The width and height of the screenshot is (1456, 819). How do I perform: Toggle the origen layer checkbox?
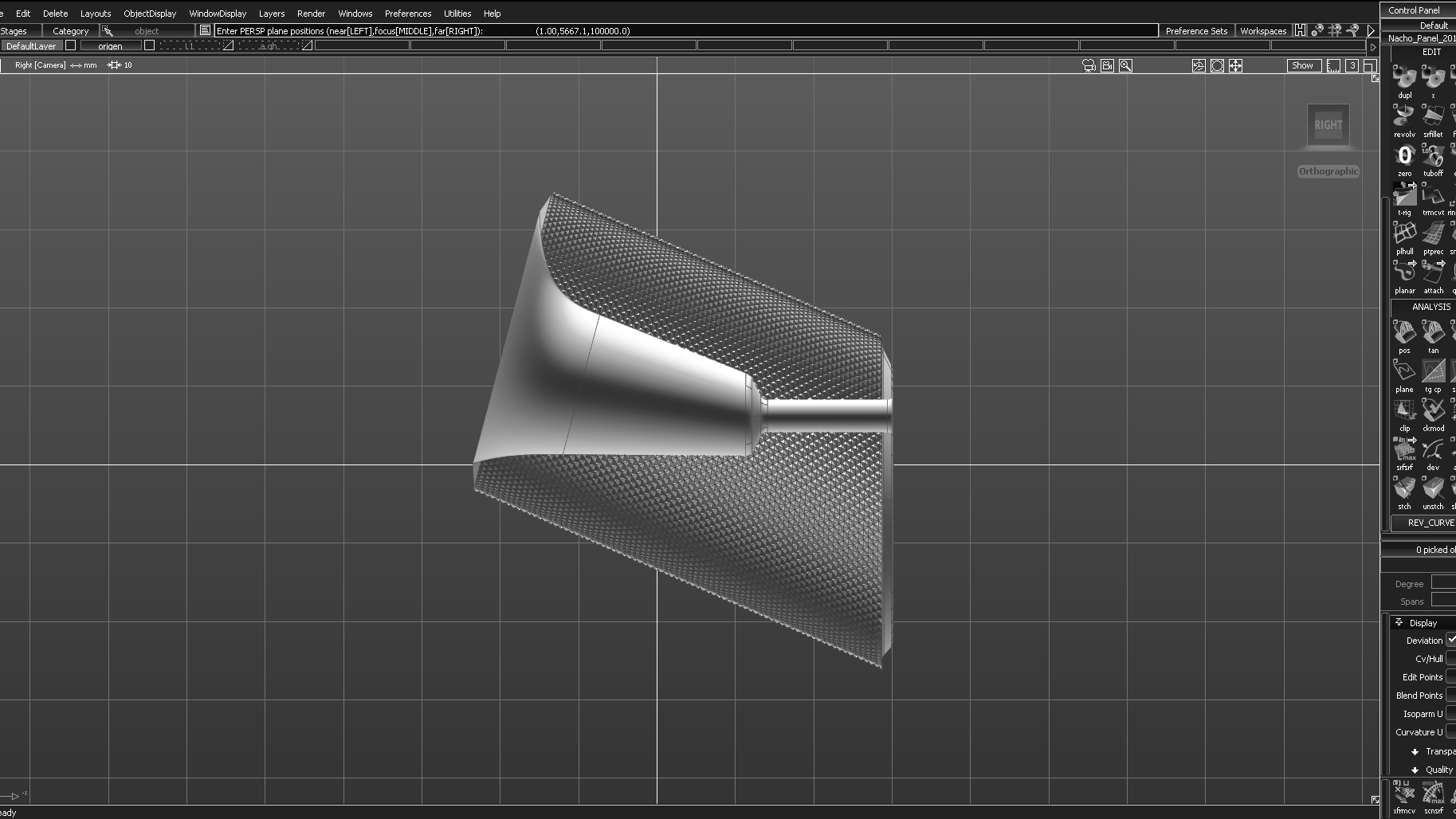(x=149, y=45)
